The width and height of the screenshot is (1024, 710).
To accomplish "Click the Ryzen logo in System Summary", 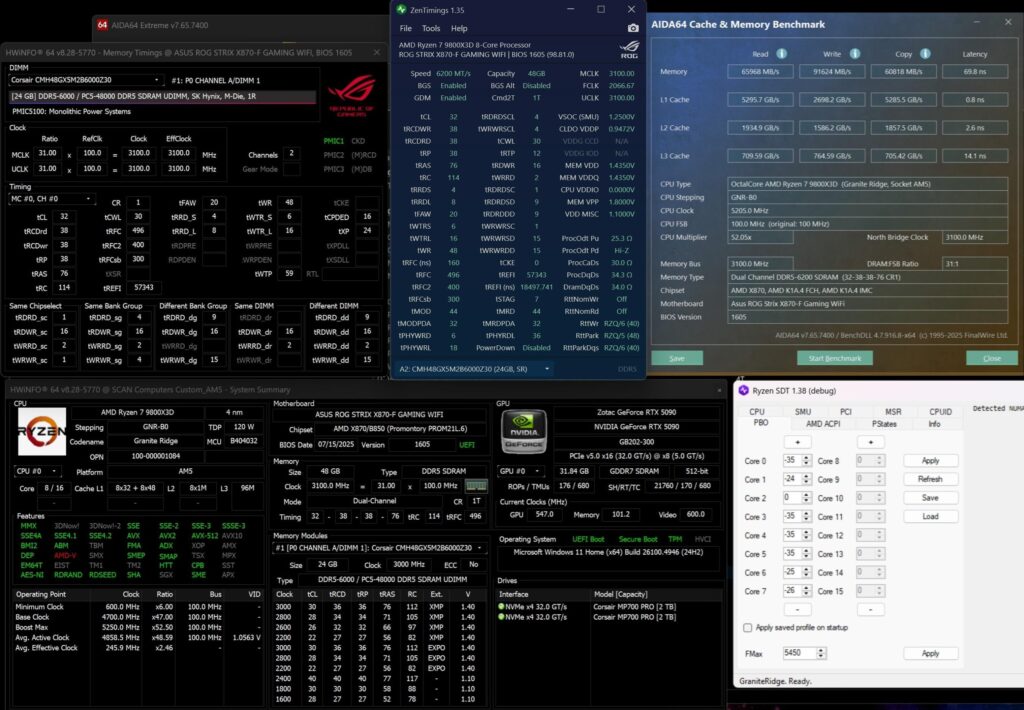I will point(42,431).
